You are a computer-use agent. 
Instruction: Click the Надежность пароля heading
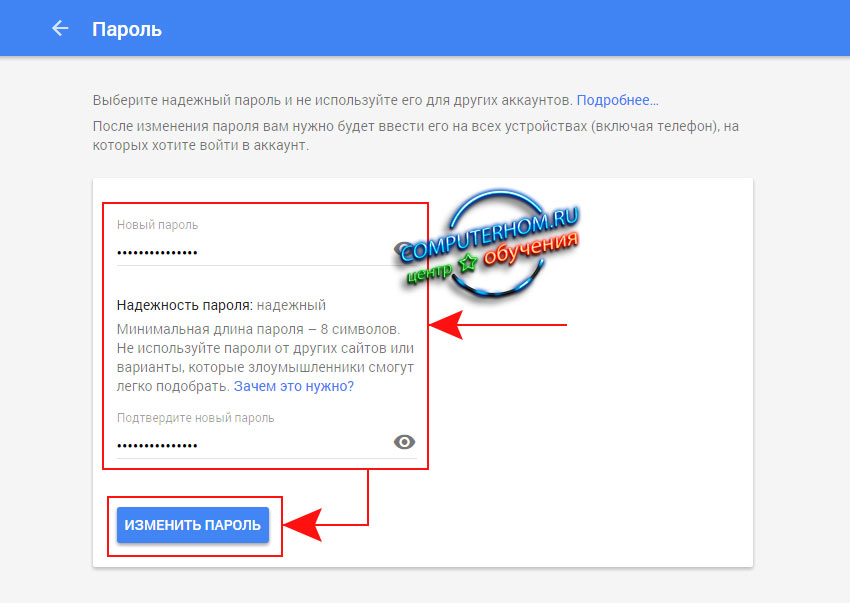click(x=185, y=305)
